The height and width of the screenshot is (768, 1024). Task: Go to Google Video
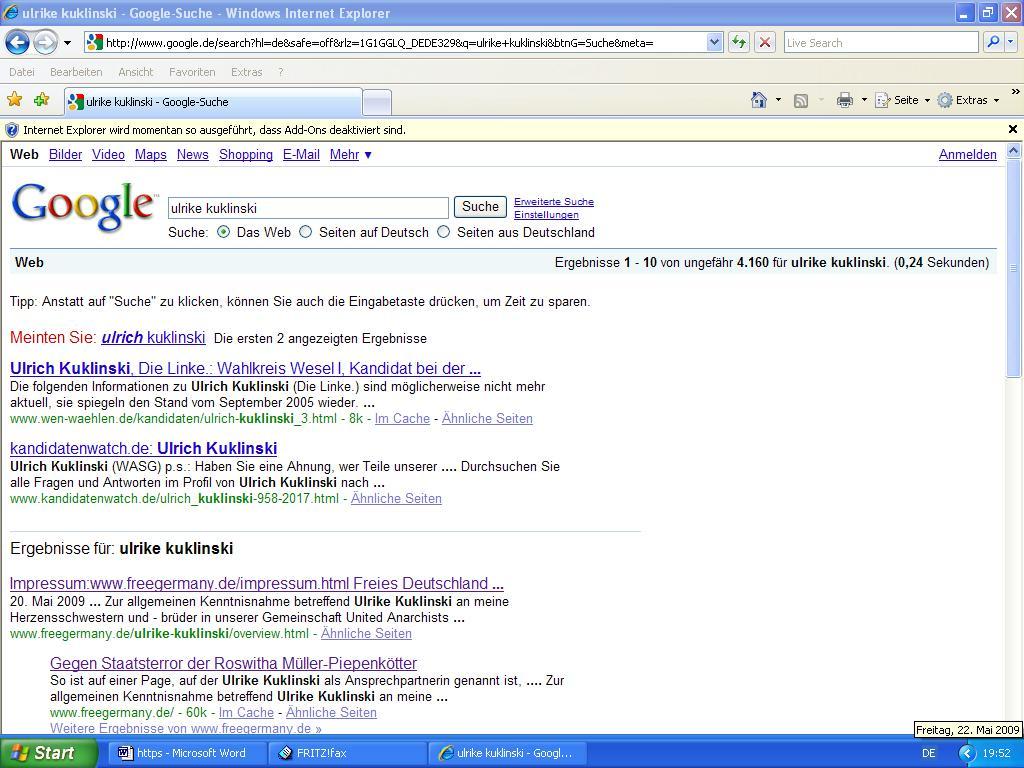[x=108, y=155]
